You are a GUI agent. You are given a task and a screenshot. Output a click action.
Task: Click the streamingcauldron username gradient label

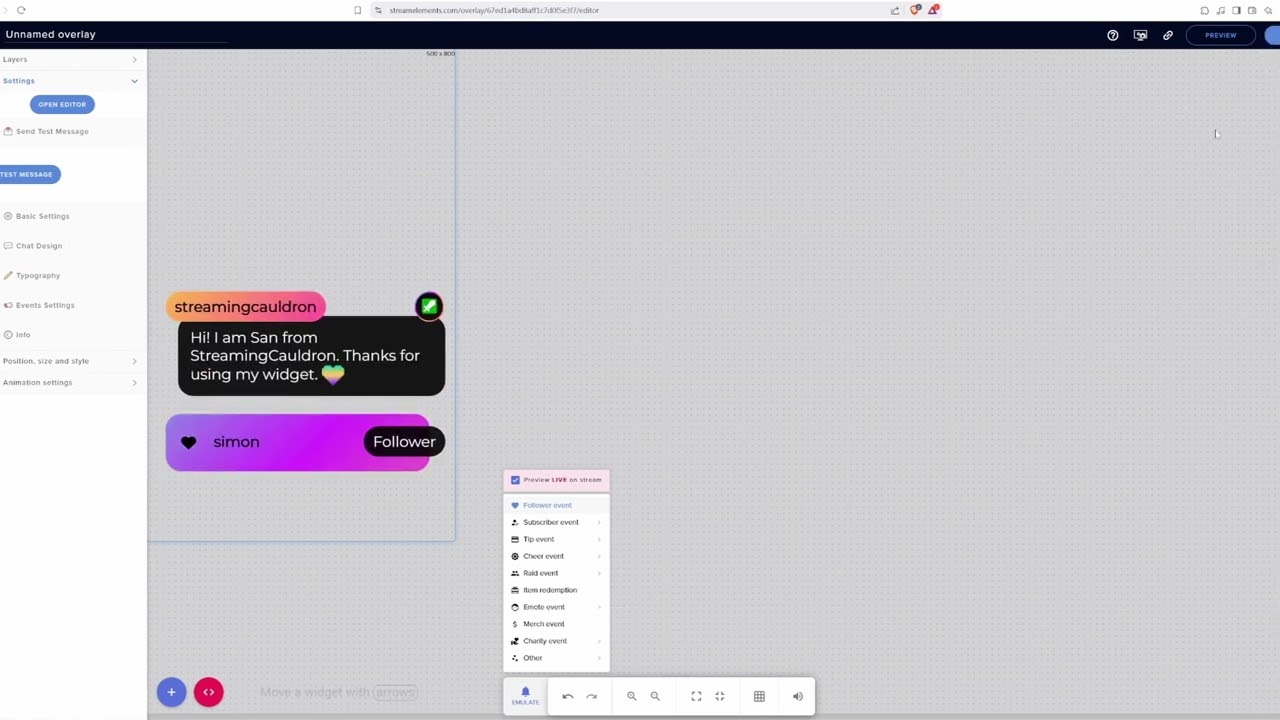point(245,307)
